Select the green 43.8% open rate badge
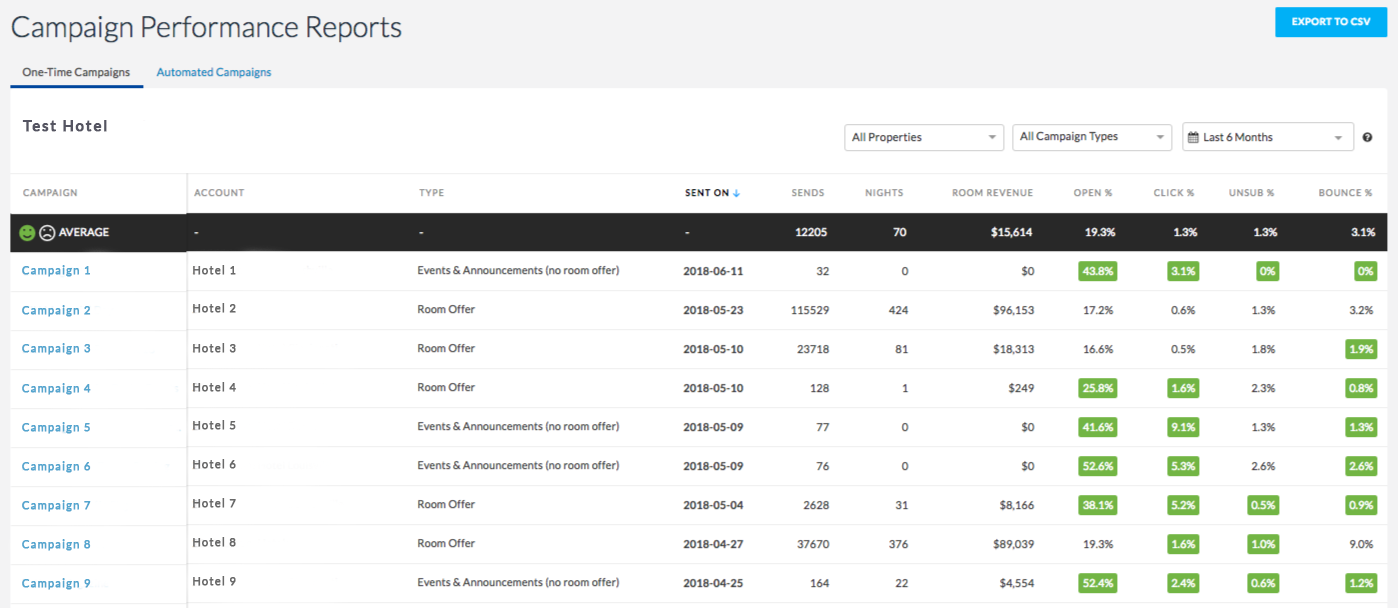Screen dimensions: 1398x608 click(x=1097, y=271)
